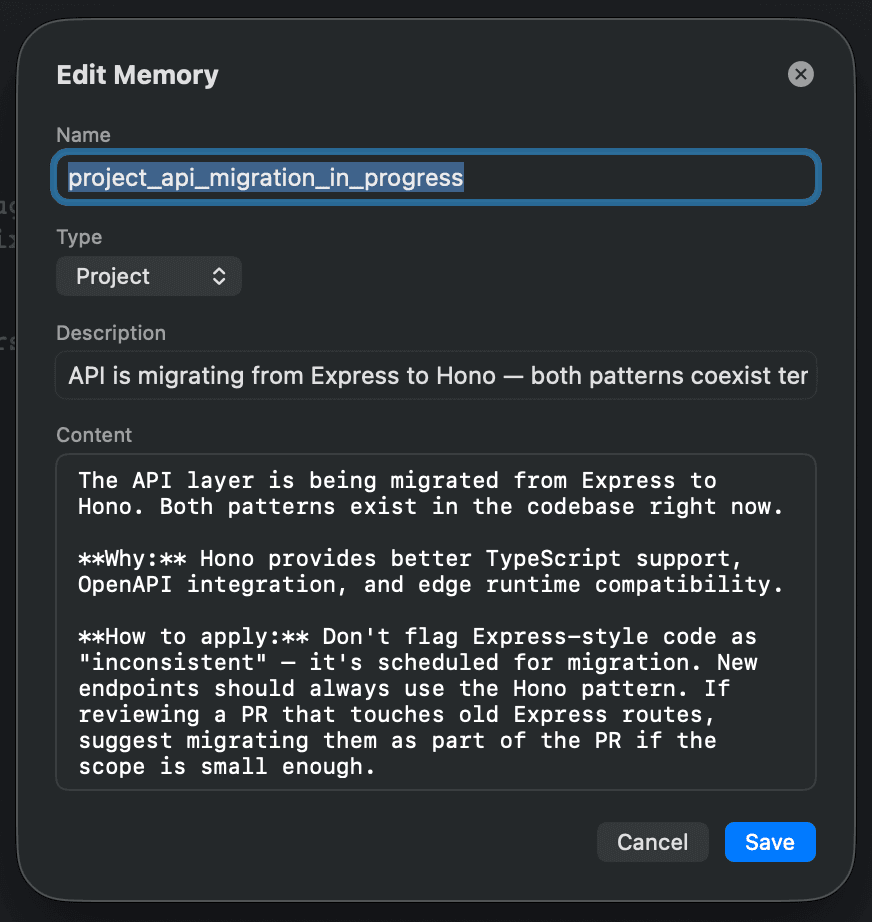Click the Name field with project_api_migration_in_progress
Viewport: 872px width, 922px height.
click(436, 178)
